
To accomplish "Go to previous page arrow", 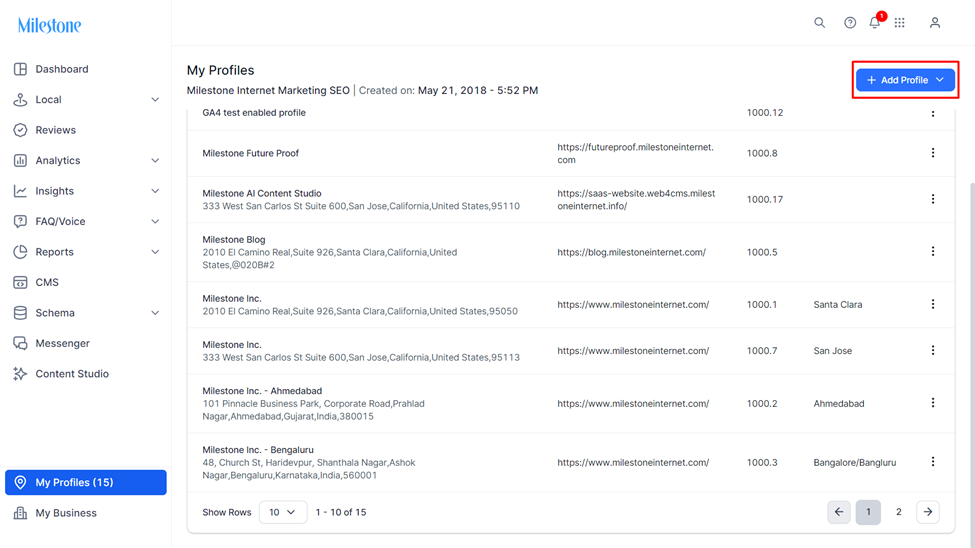I will tap(839, 513).
